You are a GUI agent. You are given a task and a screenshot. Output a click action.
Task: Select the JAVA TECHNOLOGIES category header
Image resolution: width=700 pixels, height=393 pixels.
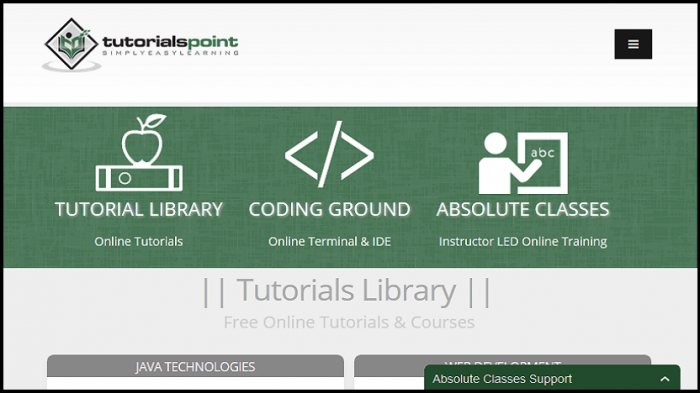click(196, 366)
